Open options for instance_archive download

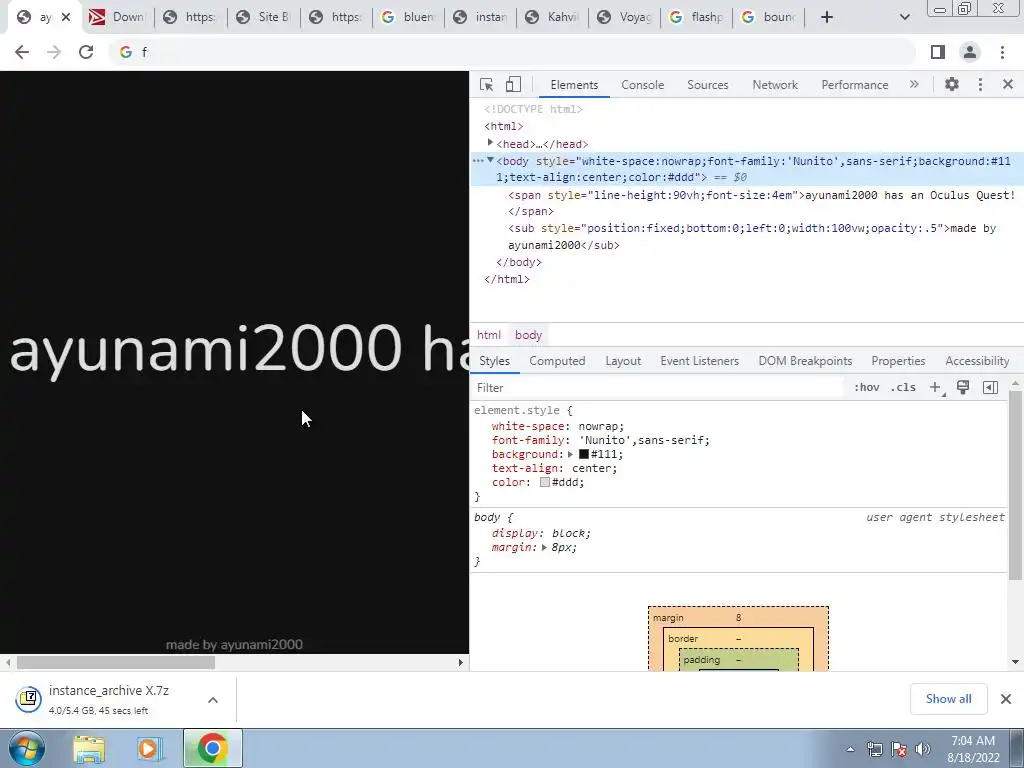[x=213, y=700]
